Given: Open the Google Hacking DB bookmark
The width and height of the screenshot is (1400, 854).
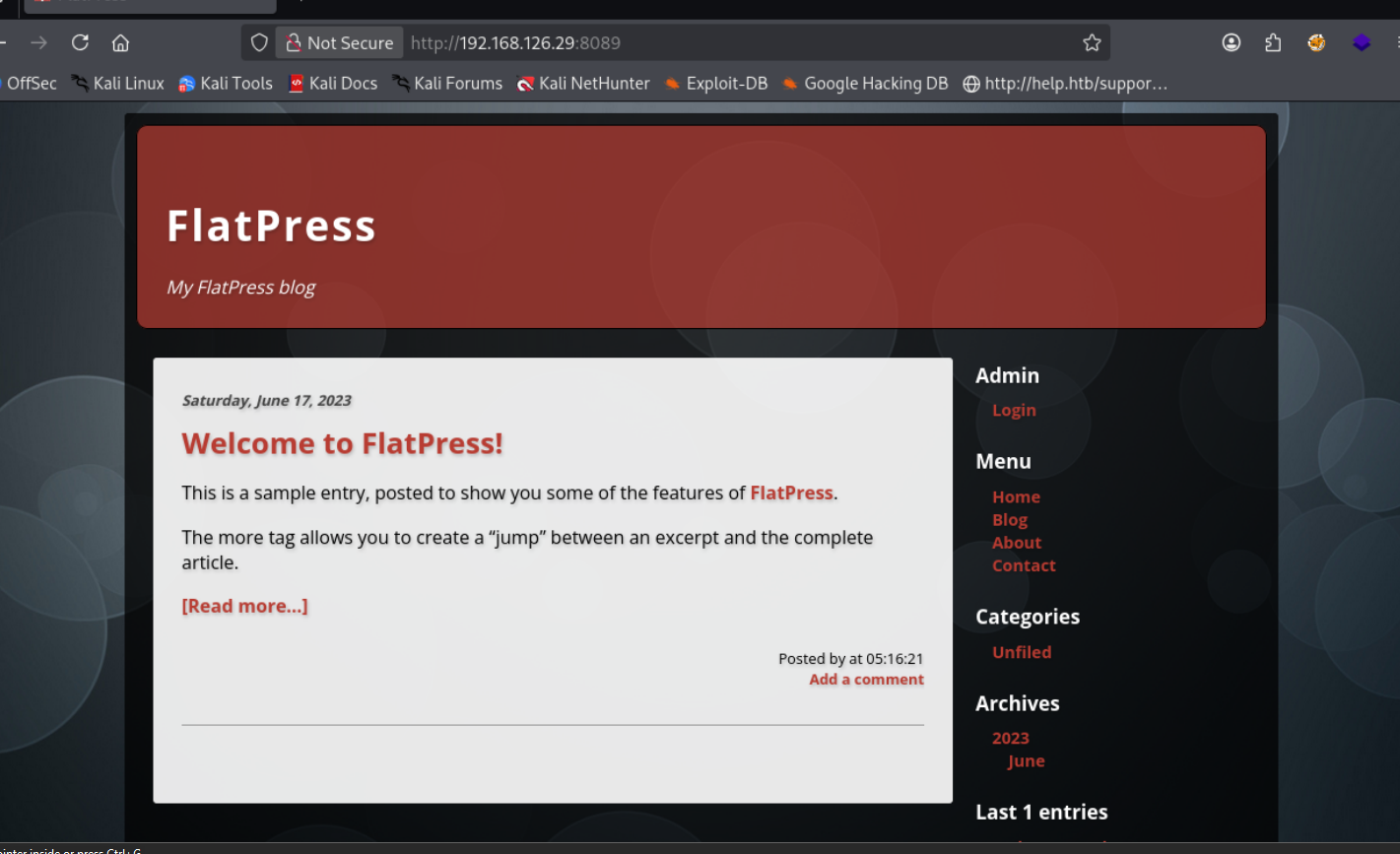Looking at the screenshot, I should click(x=865, y=84).
